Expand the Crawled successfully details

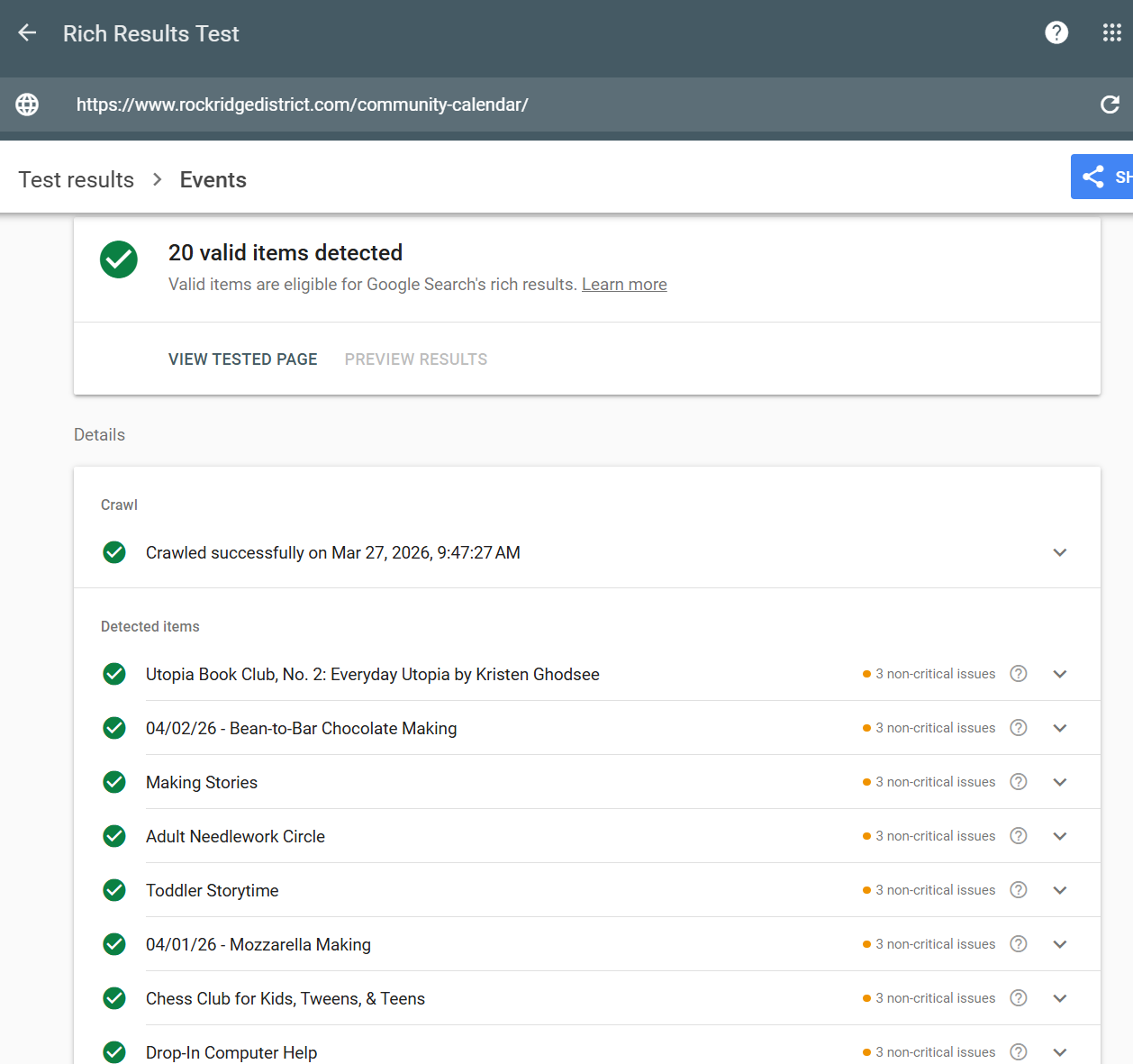[x=1059, y=552]
